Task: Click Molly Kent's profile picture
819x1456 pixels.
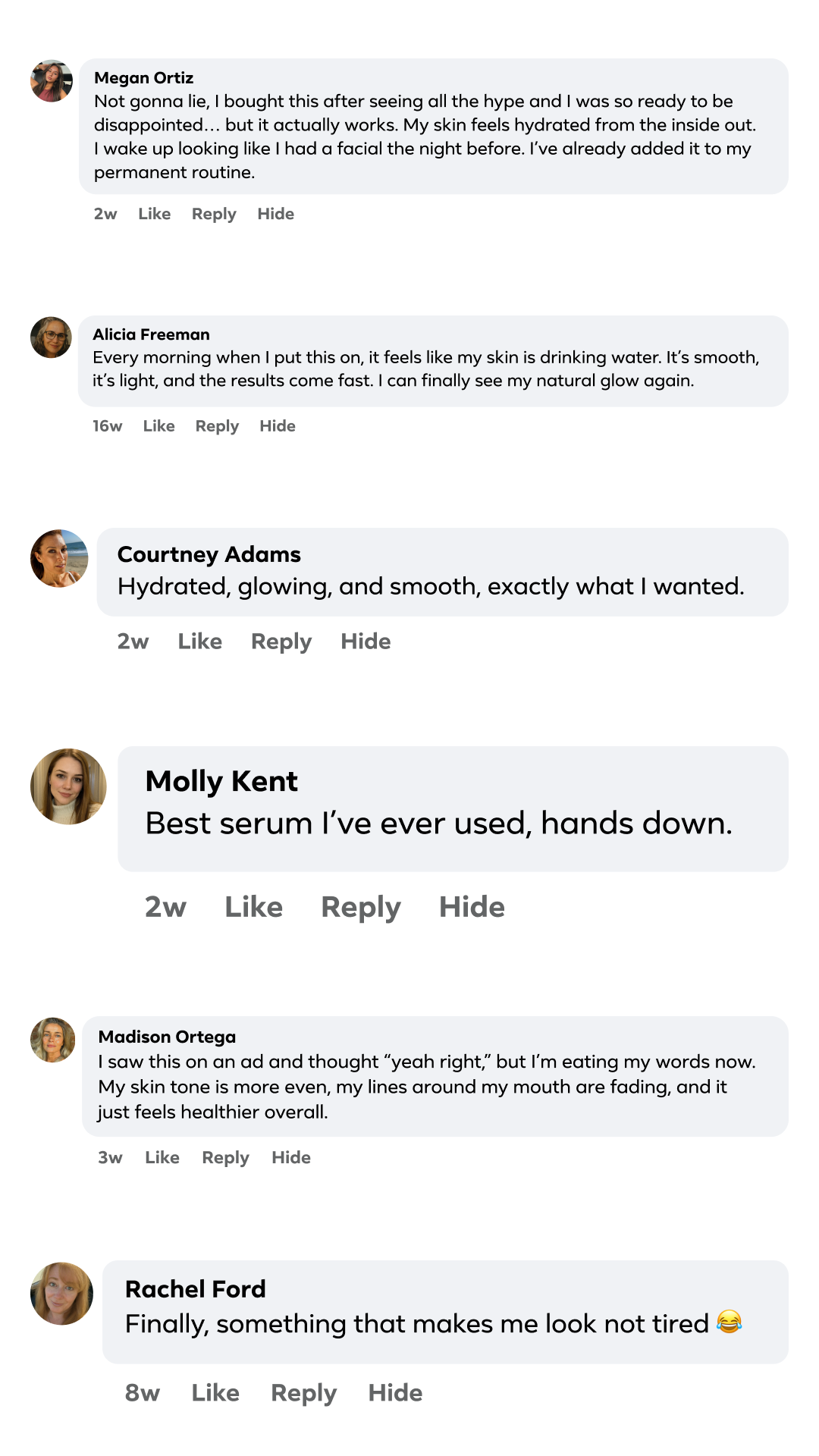Action: pyautogui.click(x=68, y=786)
